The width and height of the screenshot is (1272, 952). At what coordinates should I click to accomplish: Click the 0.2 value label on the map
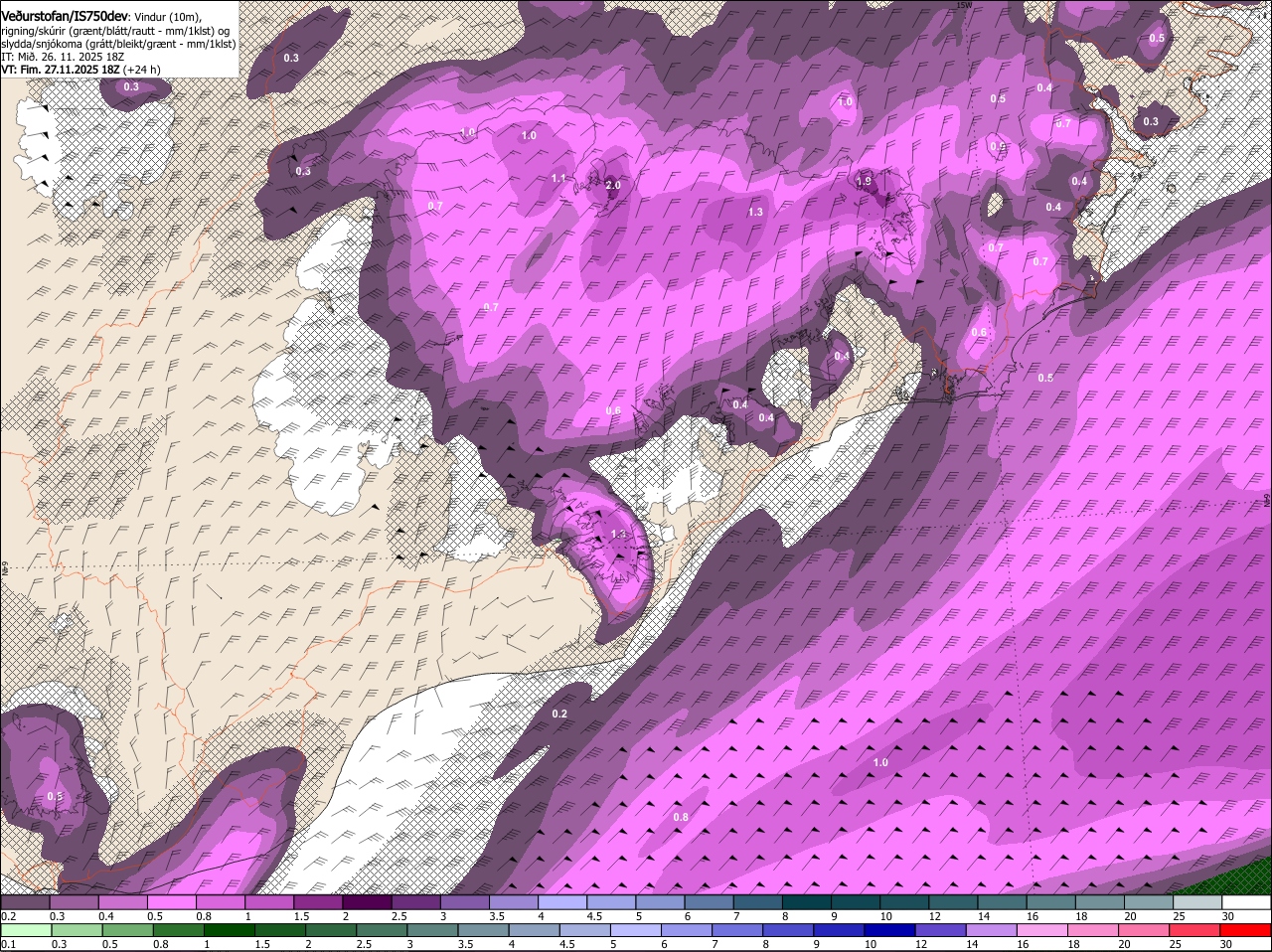558,714
